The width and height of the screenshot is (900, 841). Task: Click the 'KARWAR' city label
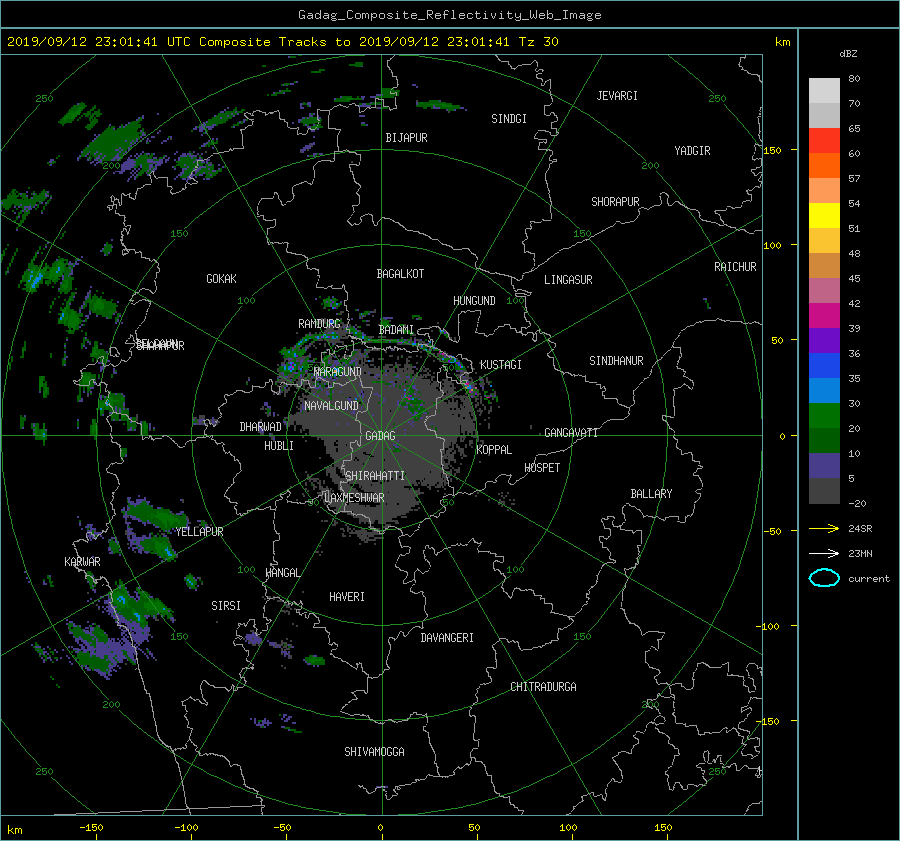(82, 562)
